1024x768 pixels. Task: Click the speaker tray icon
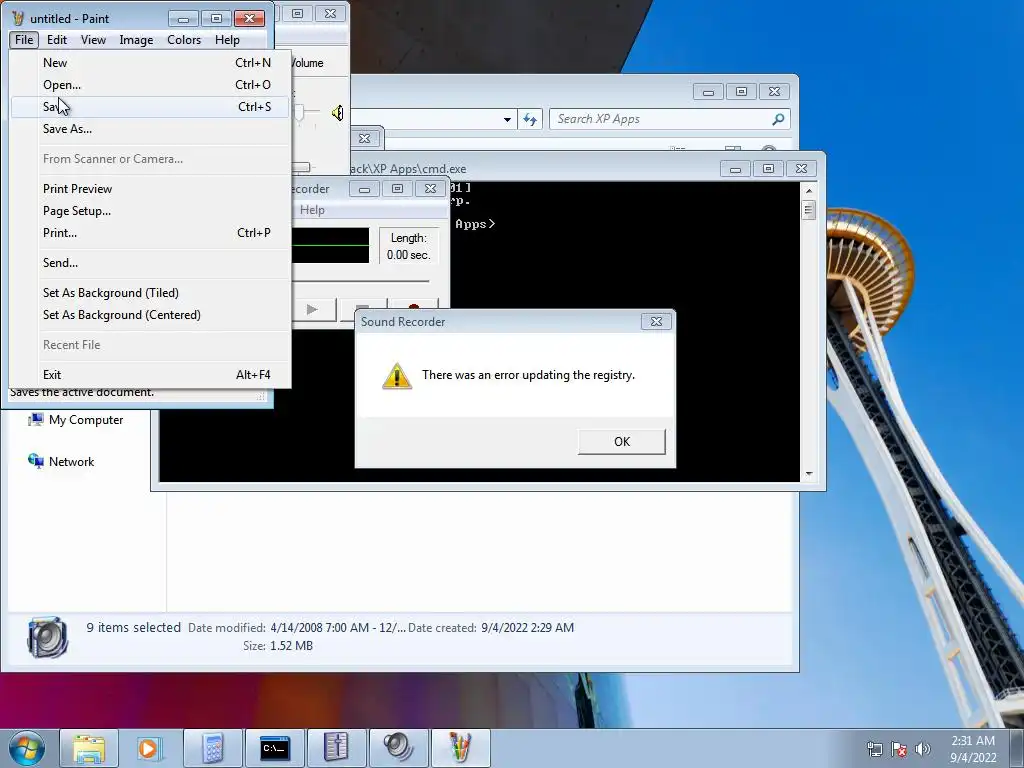tap(922, 749)
